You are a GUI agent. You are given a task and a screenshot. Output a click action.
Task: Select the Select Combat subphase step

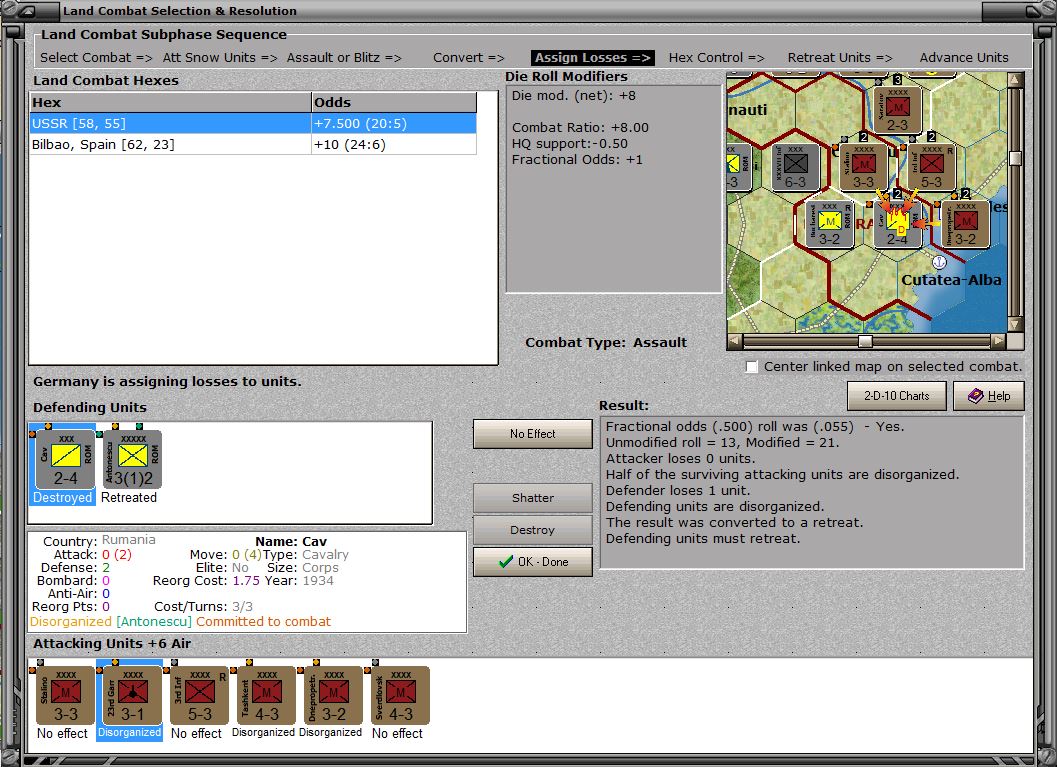pos(96,57)
